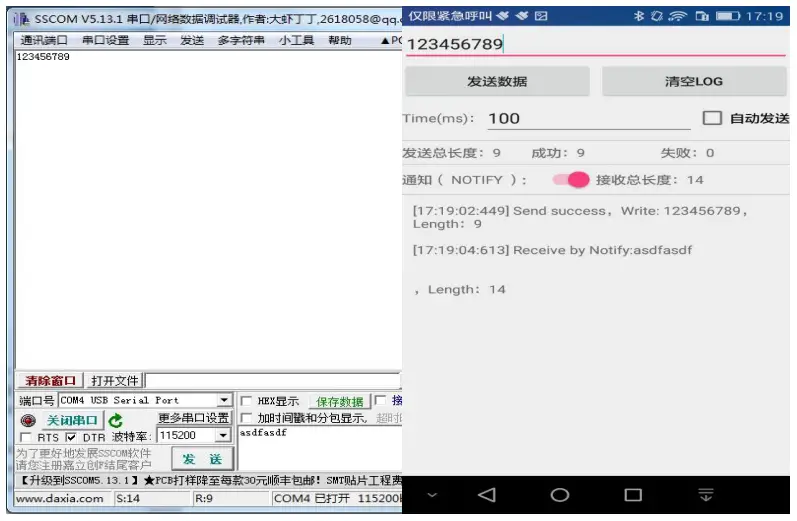797x521 pixels.
Task: Click the SSCOM app icon in title bar
Action: [x=21, y=19]
